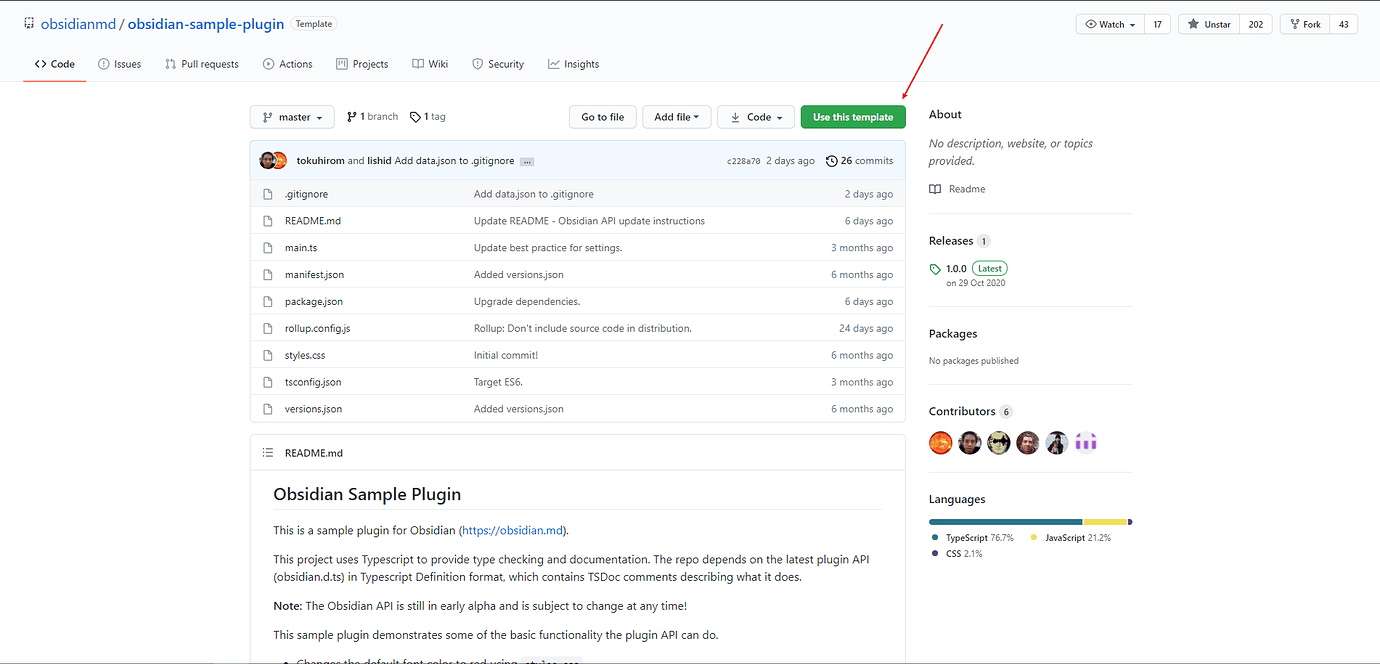This screenshot has height=664, width=1380.
Task: Open the manifest.json file
Action: point(314,275)
